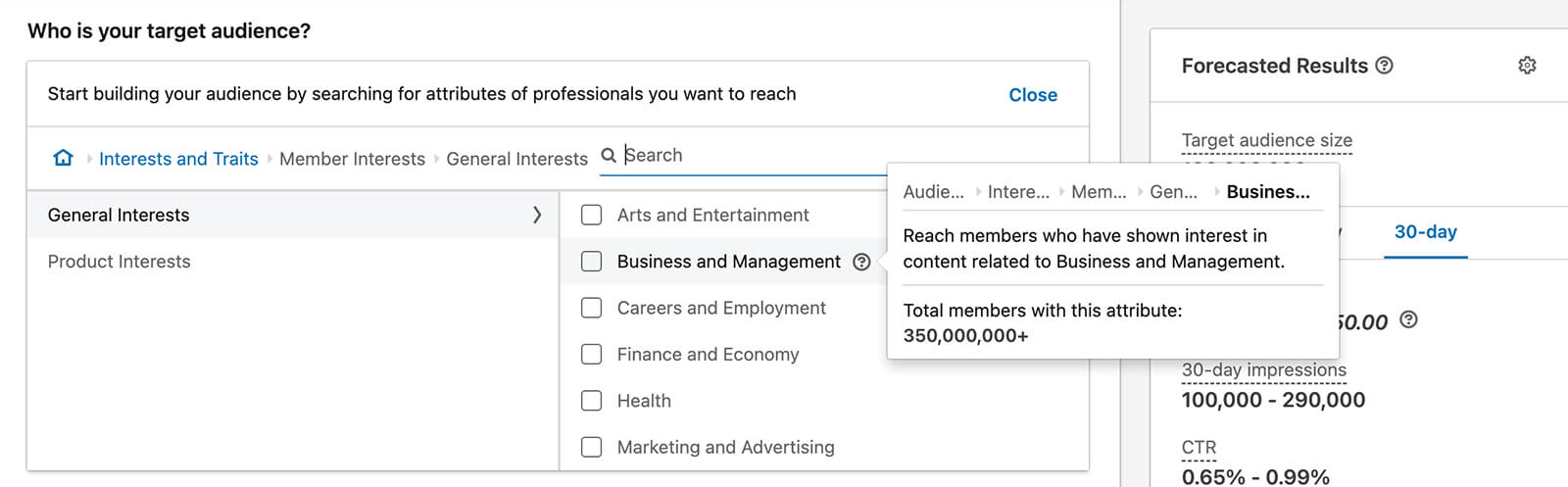Viewport: 1568px width, 487px height.
Task: Check the Health checkbox
Action: pyautogui.click(x=592, y=401)
